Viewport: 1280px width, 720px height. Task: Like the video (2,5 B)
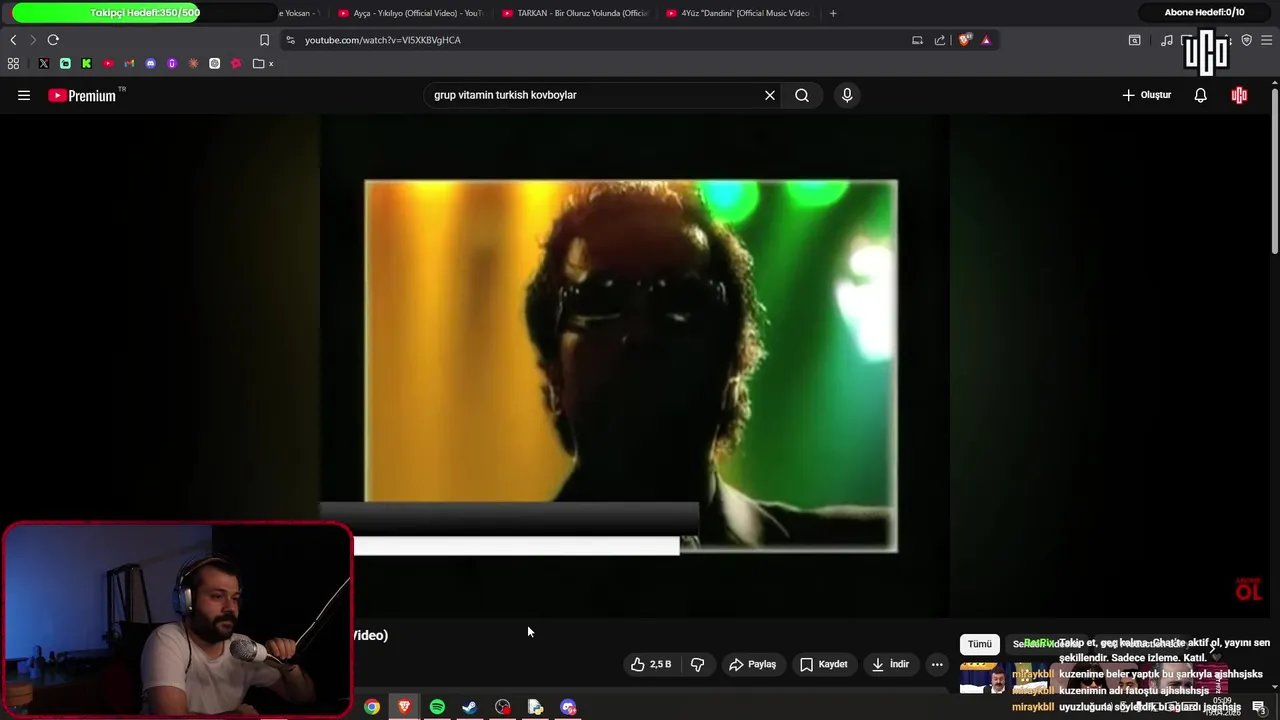click(x=650, y=664)
